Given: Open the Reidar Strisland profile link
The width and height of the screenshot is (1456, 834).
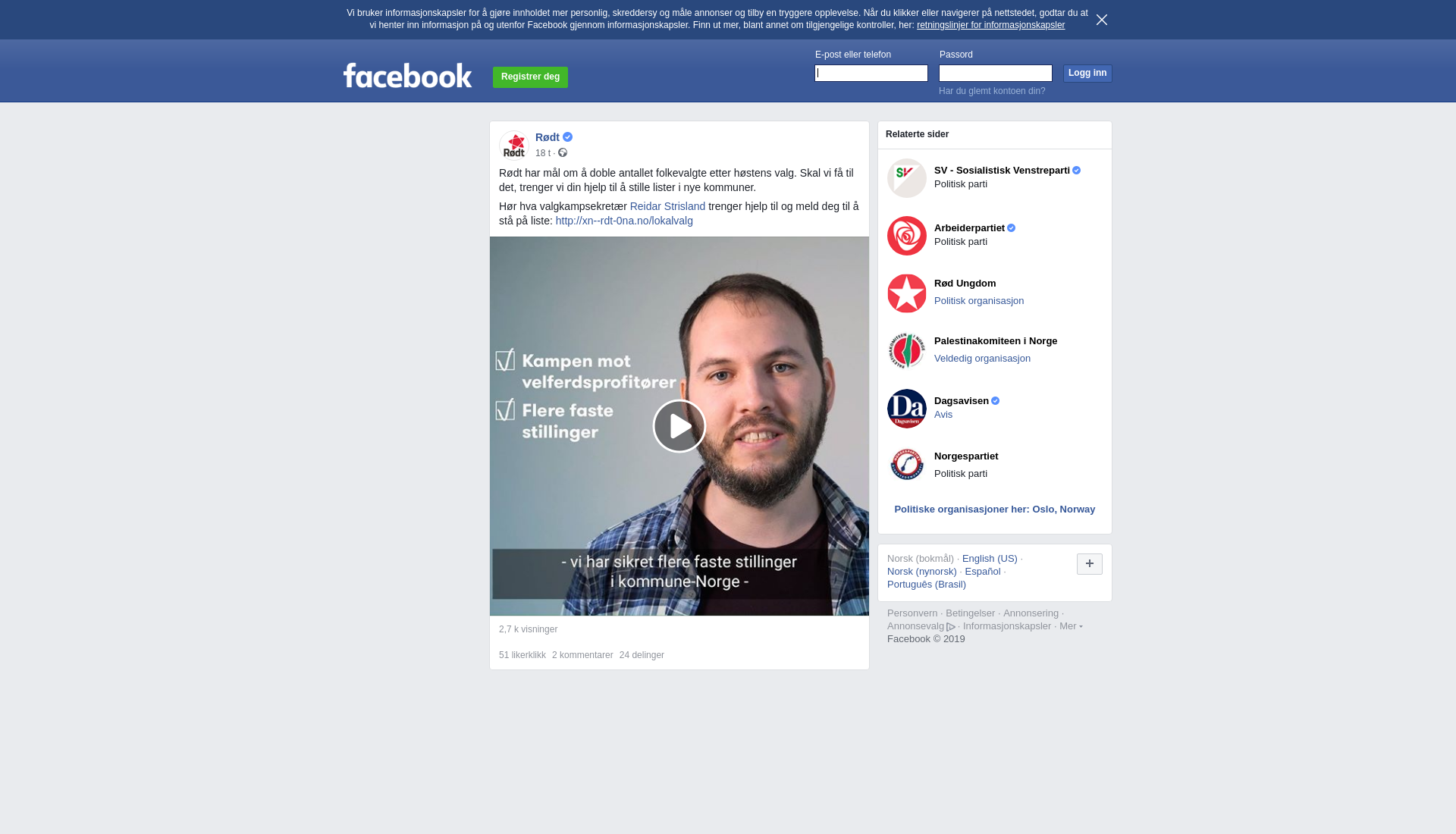Looking at the screenshot, I should [x=667, y=206].
